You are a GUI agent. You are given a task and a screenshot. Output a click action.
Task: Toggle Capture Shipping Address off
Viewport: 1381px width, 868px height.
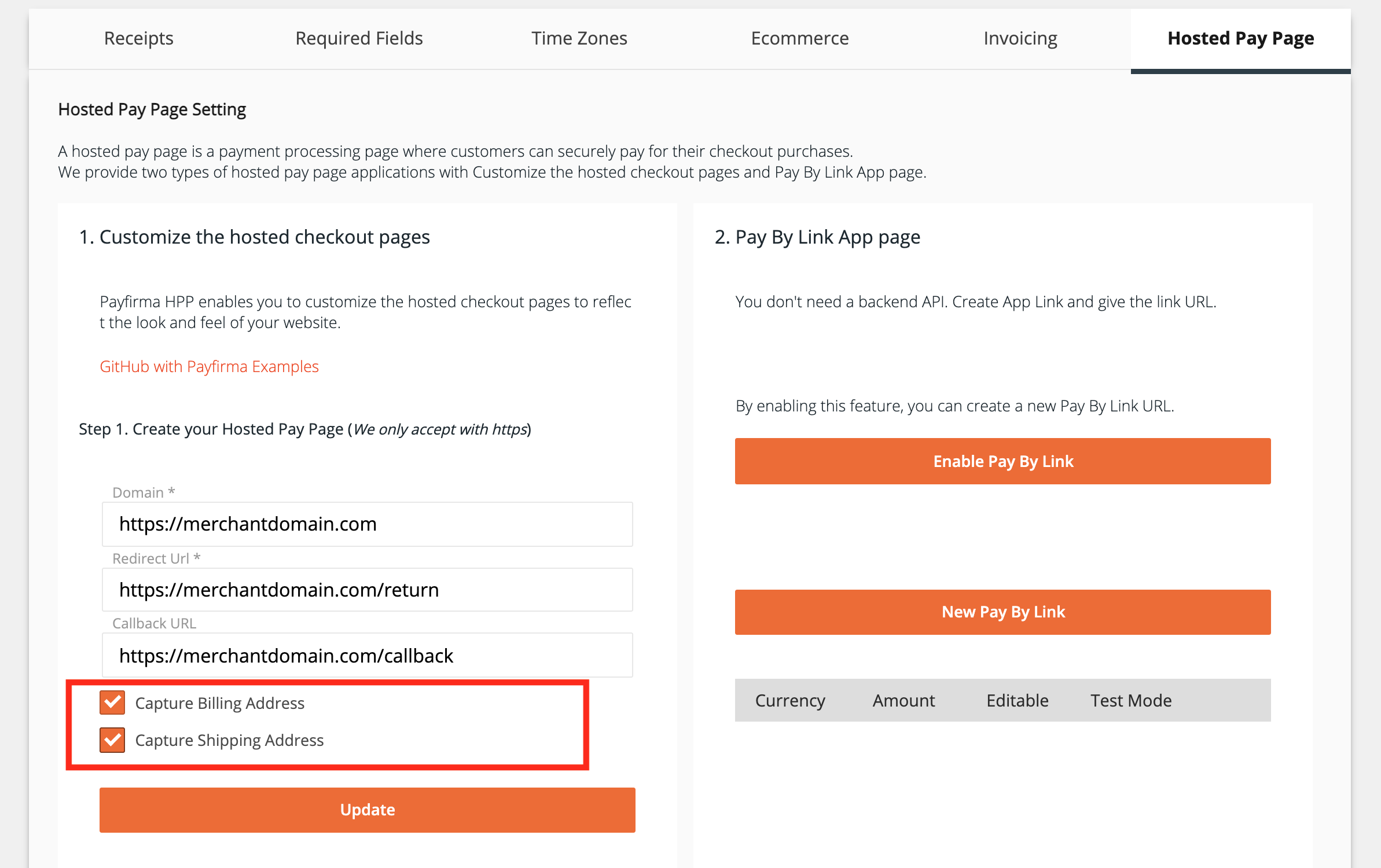[x=112, y=740]
